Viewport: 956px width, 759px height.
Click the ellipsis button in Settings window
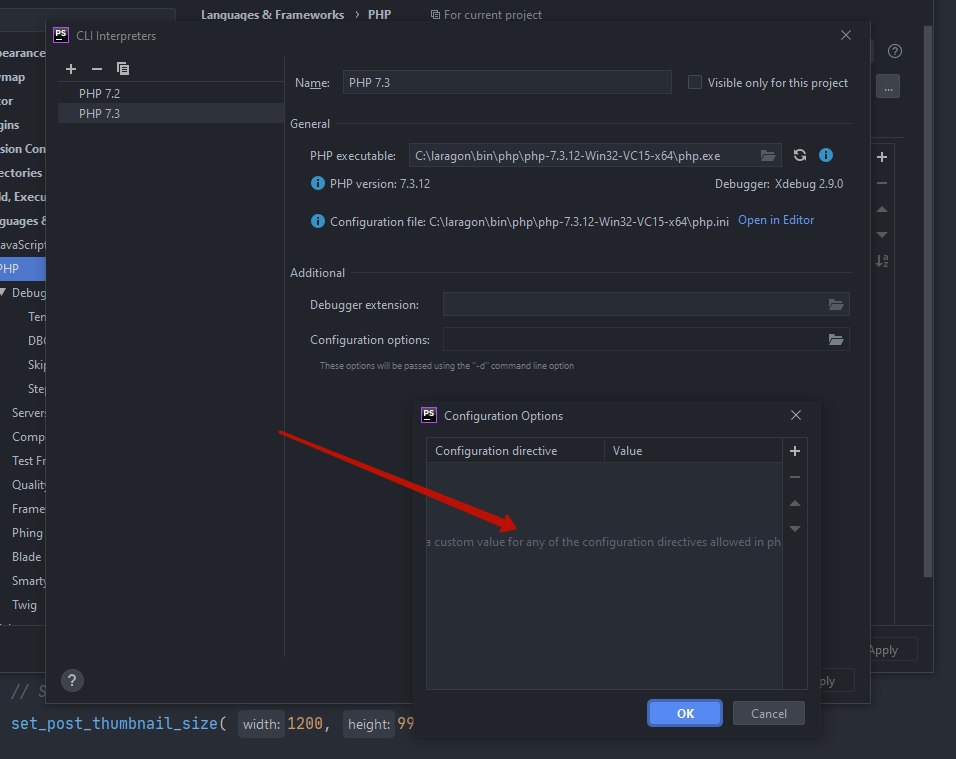coord(888,87)
